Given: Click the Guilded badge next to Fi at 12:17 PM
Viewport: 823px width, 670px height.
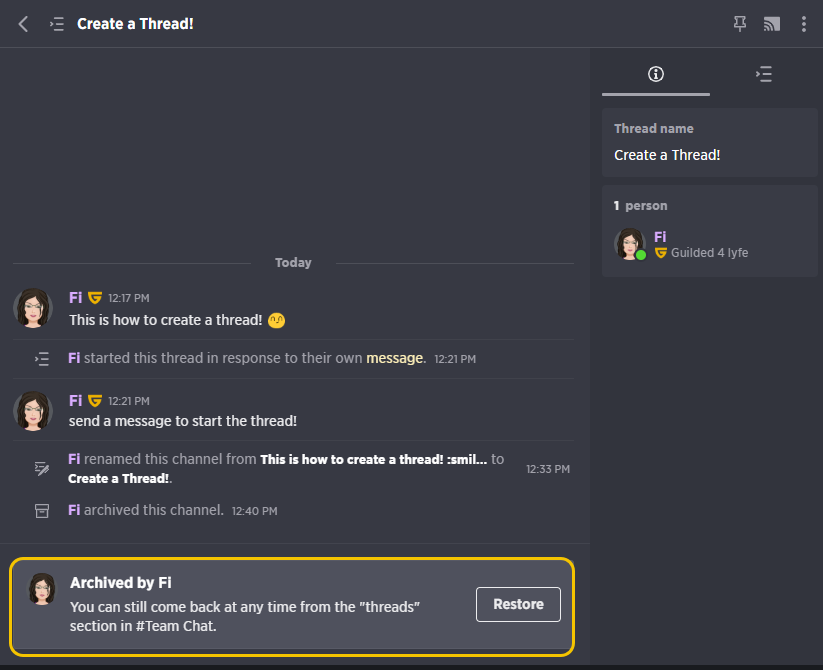Looking at the screenshot, I should coord(95,298).
